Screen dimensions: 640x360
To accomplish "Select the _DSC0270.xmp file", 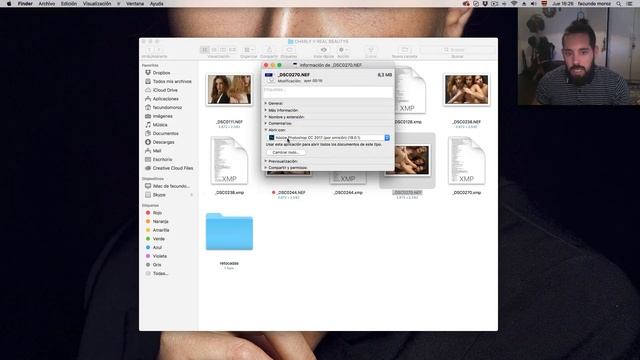I will [466, 160].
